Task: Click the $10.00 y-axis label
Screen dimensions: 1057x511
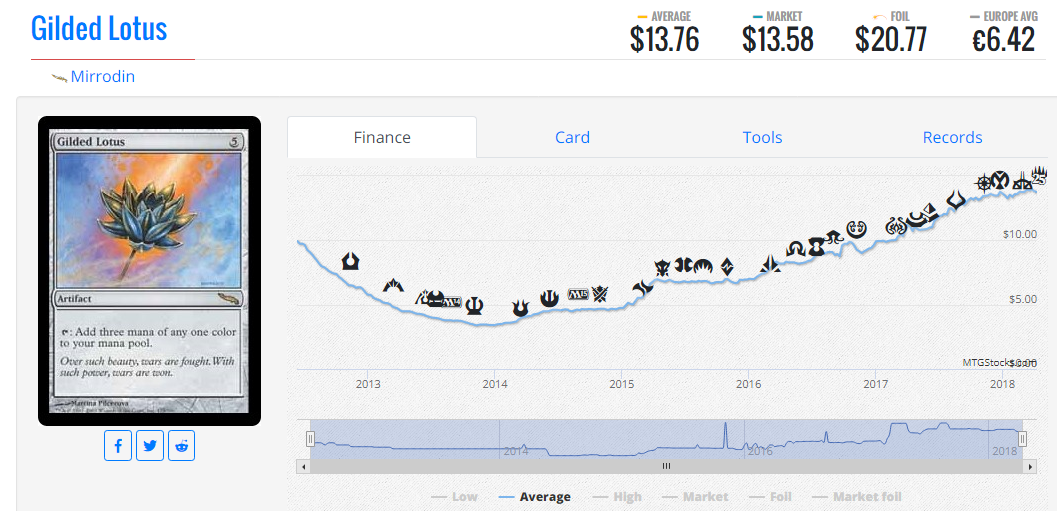Action: [1020, 235]
